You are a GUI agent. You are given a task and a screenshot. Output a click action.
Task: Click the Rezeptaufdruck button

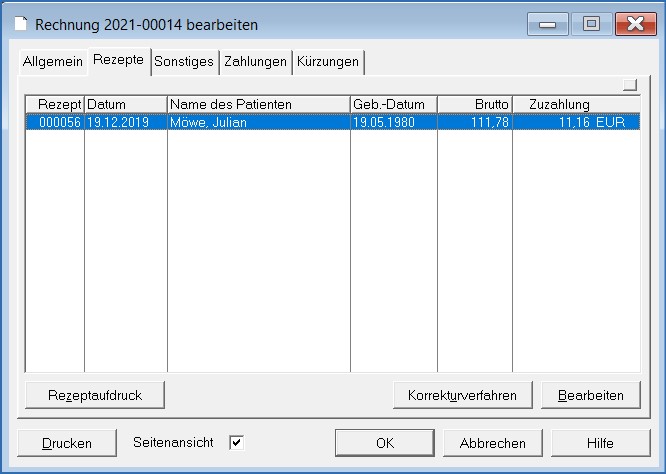[x=95, y=395]
